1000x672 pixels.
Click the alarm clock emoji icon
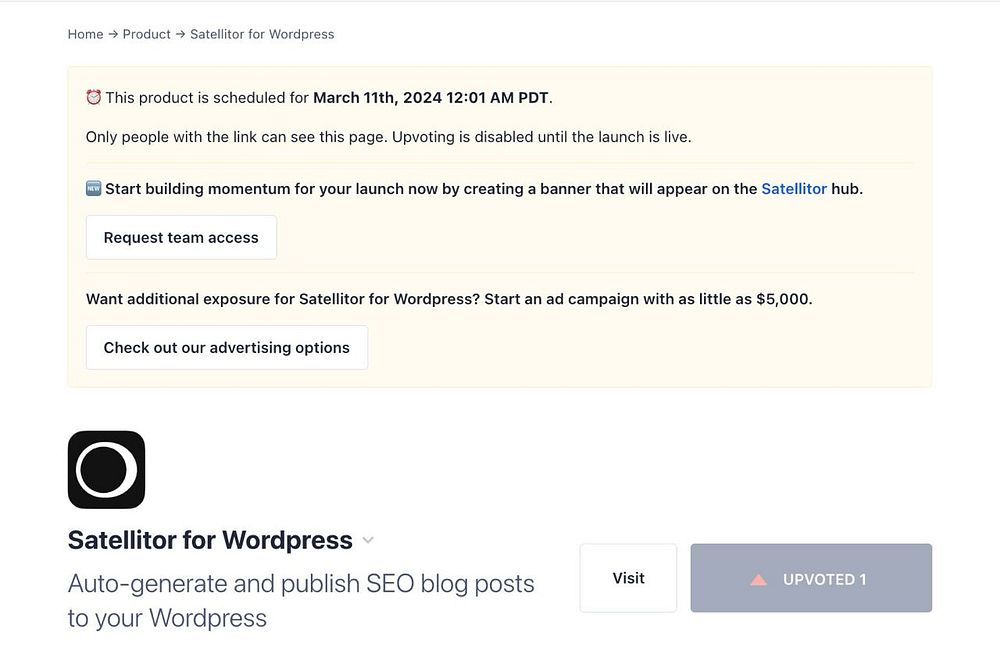tap(94, 98)
